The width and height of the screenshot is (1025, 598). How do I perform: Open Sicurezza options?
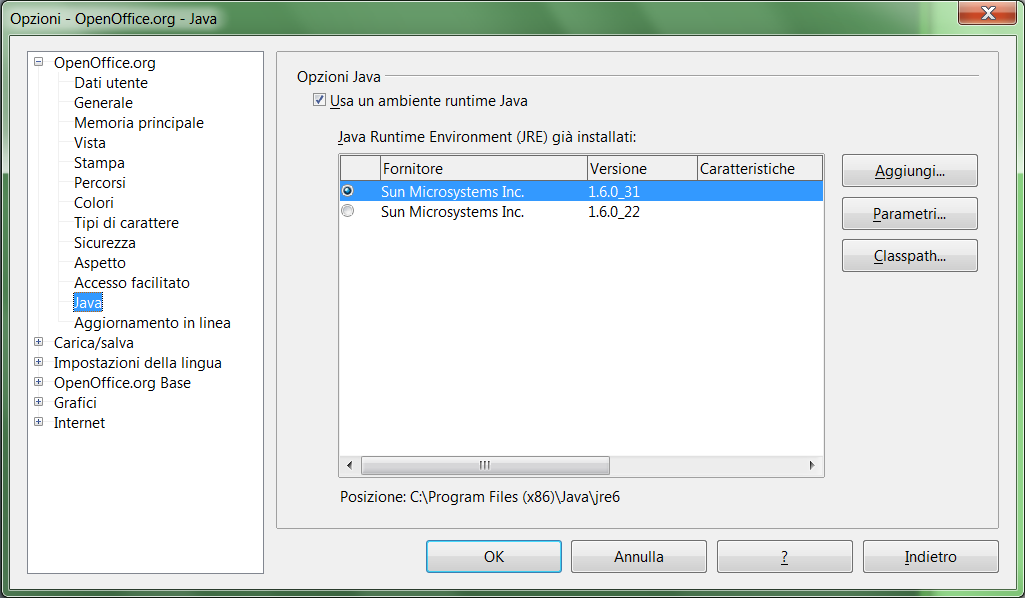click(105, 242)
